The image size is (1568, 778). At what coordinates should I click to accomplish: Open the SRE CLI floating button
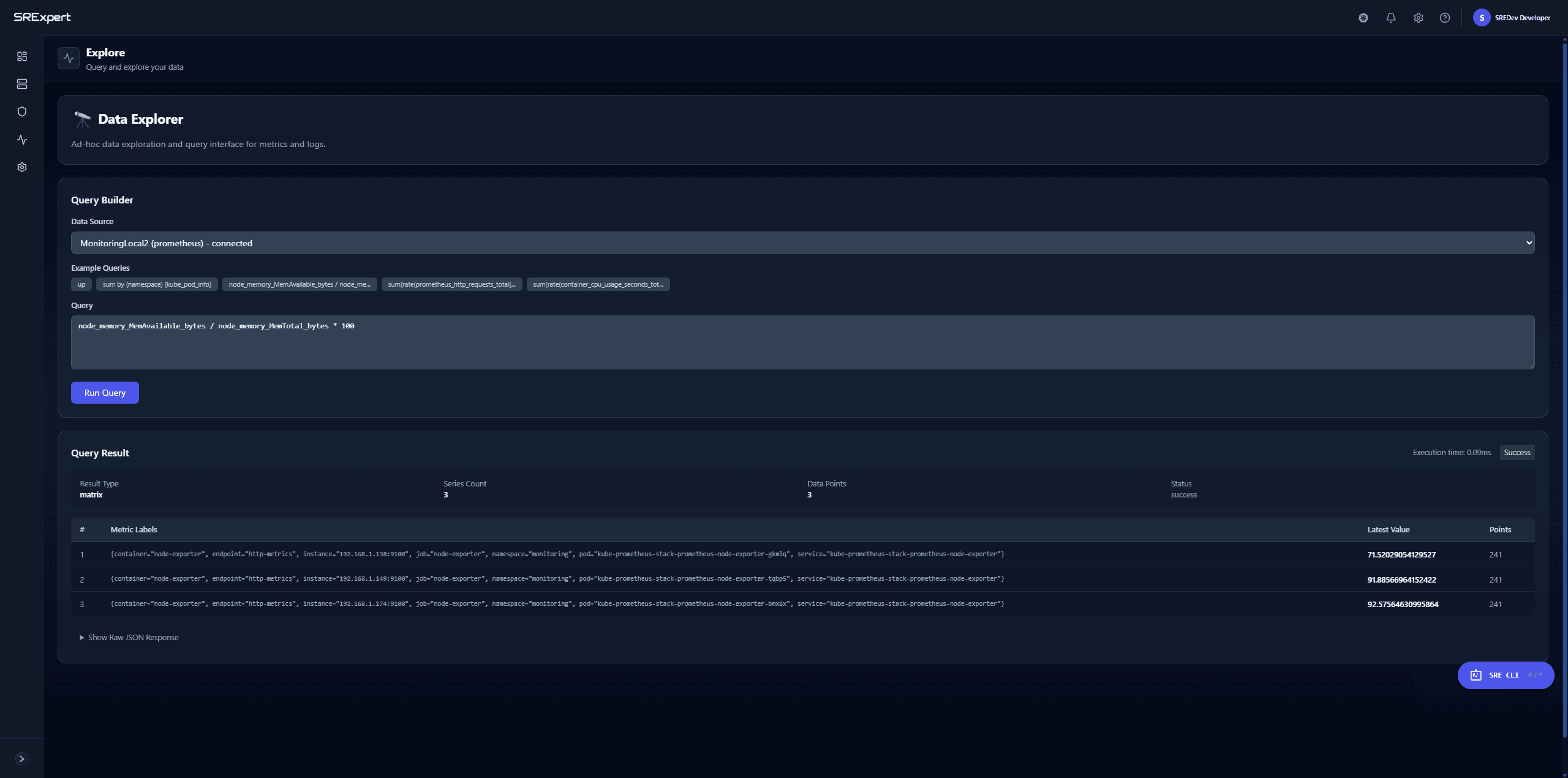tap(1506, 675)
